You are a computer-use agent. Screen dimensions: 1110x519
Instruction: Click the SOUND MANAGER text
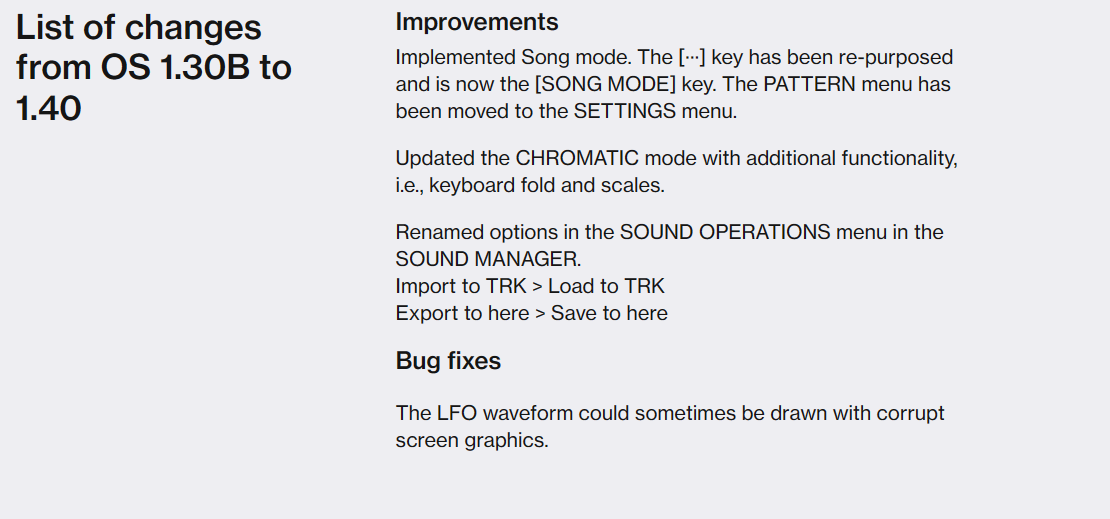click(x=488, y=259)
